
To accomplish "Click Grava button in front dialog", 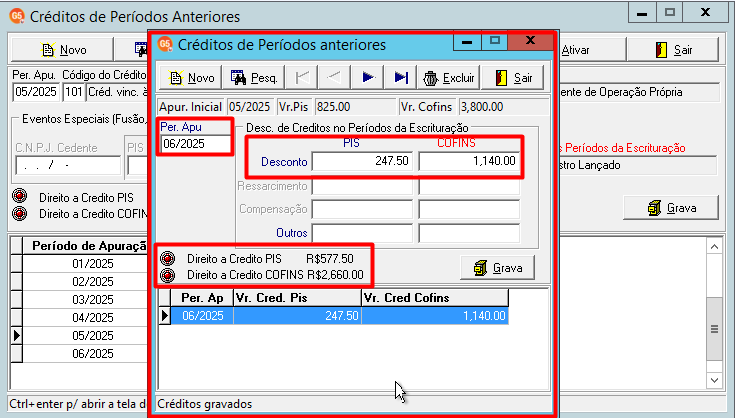I will 497,268.
